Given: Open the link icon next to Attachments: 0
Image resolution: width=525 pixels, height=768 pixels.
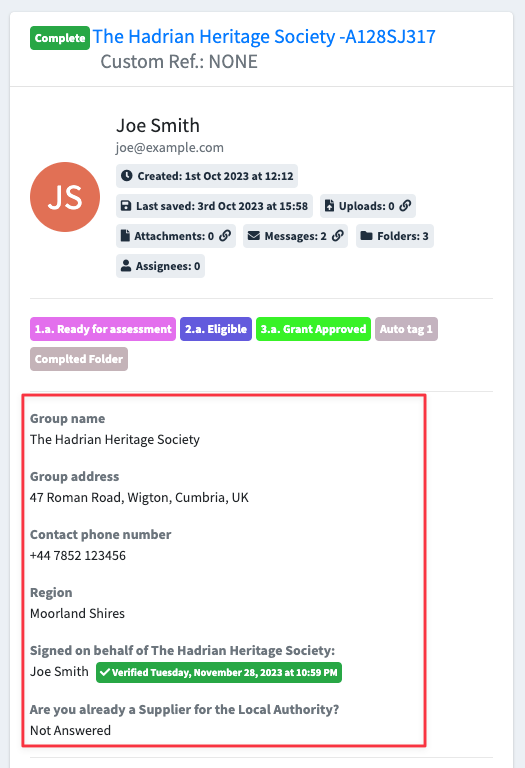Looking at the screenshot, I should (225, 236).
